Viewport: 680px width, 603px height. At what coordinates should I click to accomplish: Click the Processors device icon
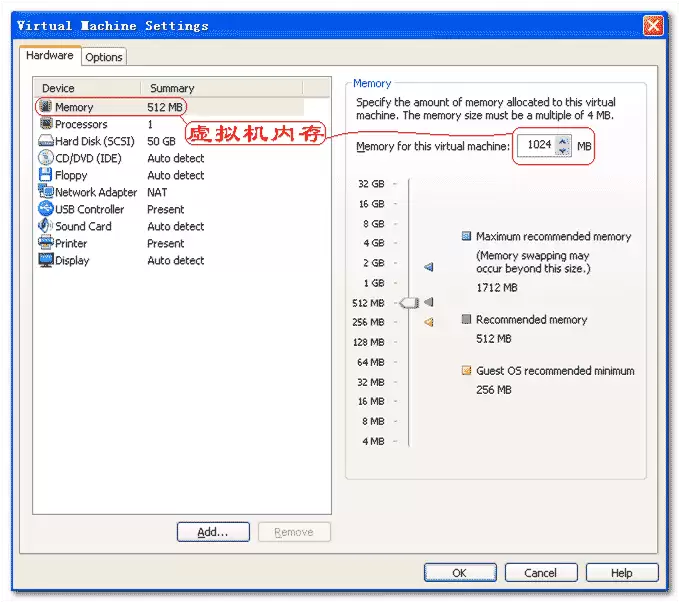[46, 124]
